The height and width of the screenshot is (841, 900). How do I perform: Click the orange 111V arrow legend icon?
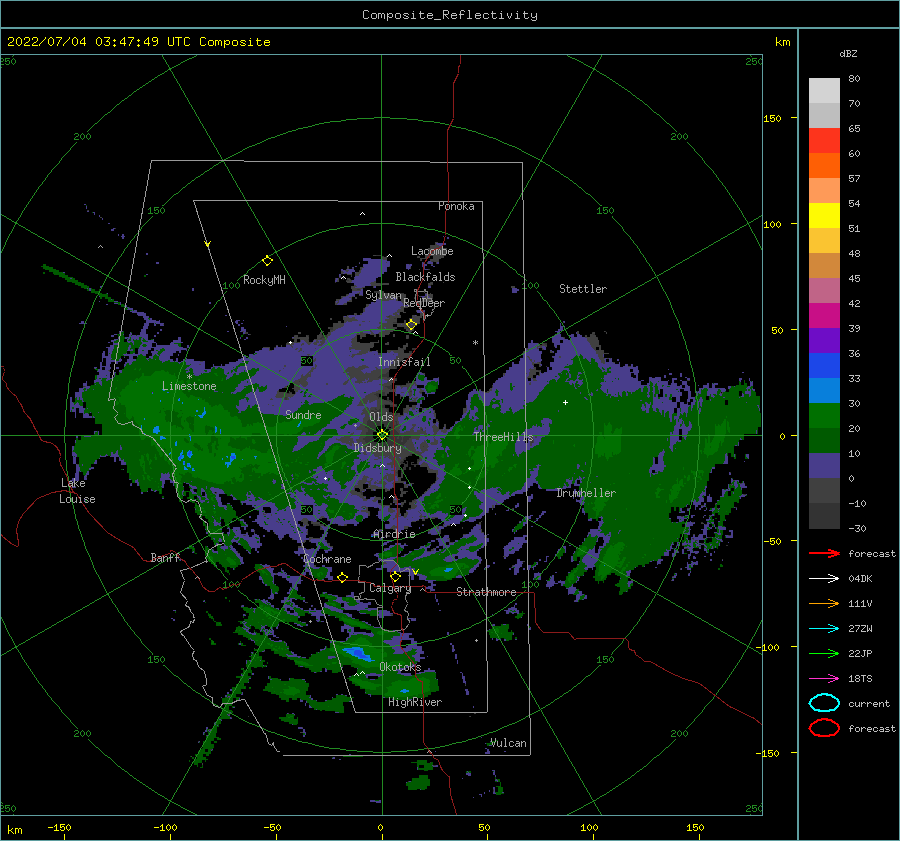[x=824, y=603]
